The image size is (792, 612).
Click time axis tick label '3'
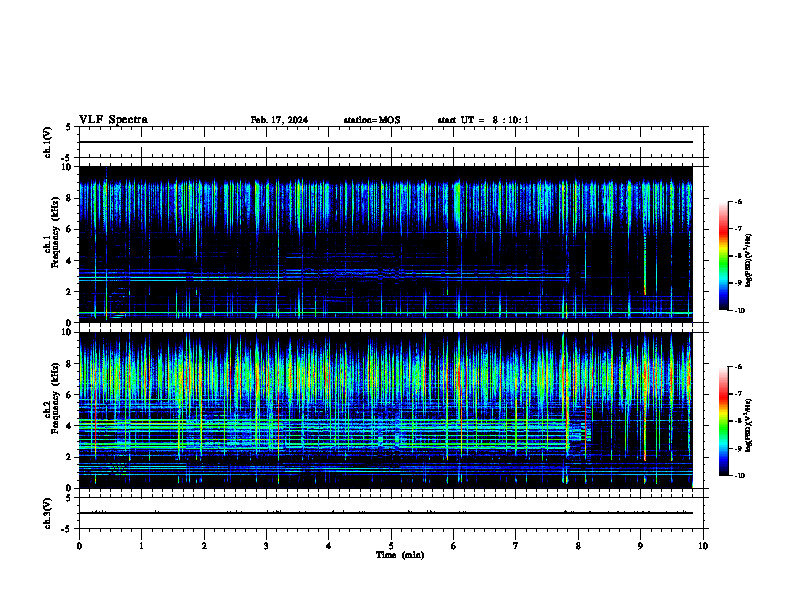[x=266, y=546]
